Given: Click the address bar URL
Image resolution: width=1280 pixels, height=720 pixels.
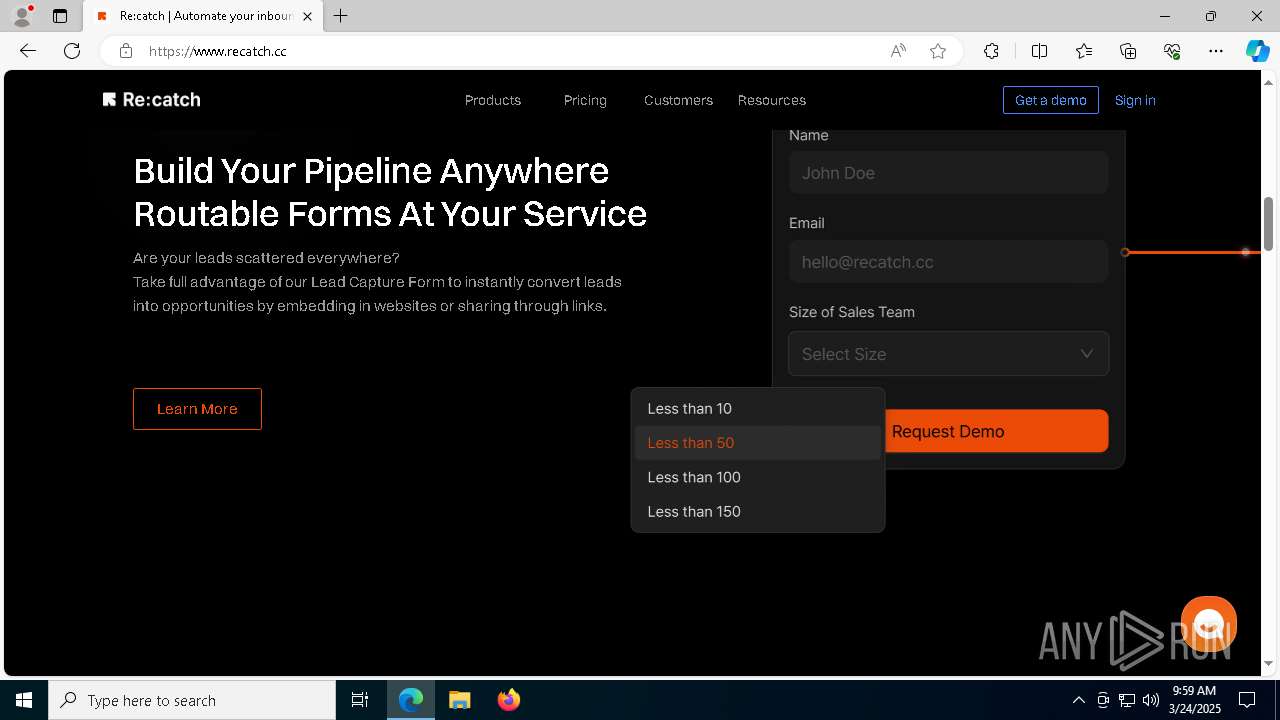Looking at the screenshot, I should (x=218, y=51).
